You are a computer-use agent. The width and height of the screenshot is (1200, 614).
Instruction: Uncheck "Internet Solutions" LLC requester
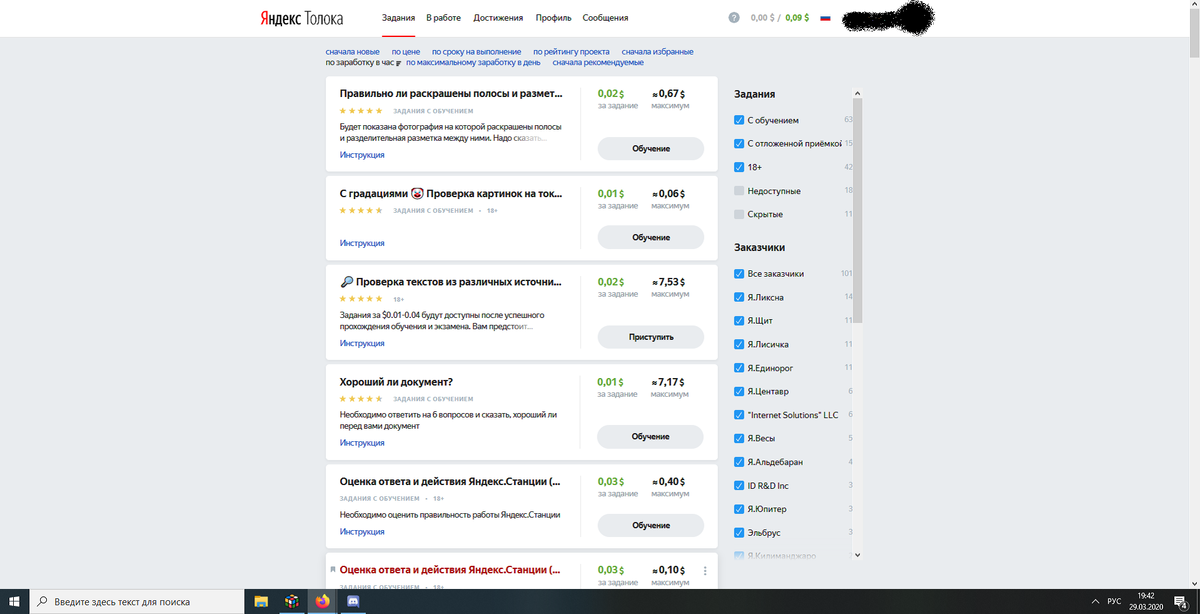click(739, 415)
